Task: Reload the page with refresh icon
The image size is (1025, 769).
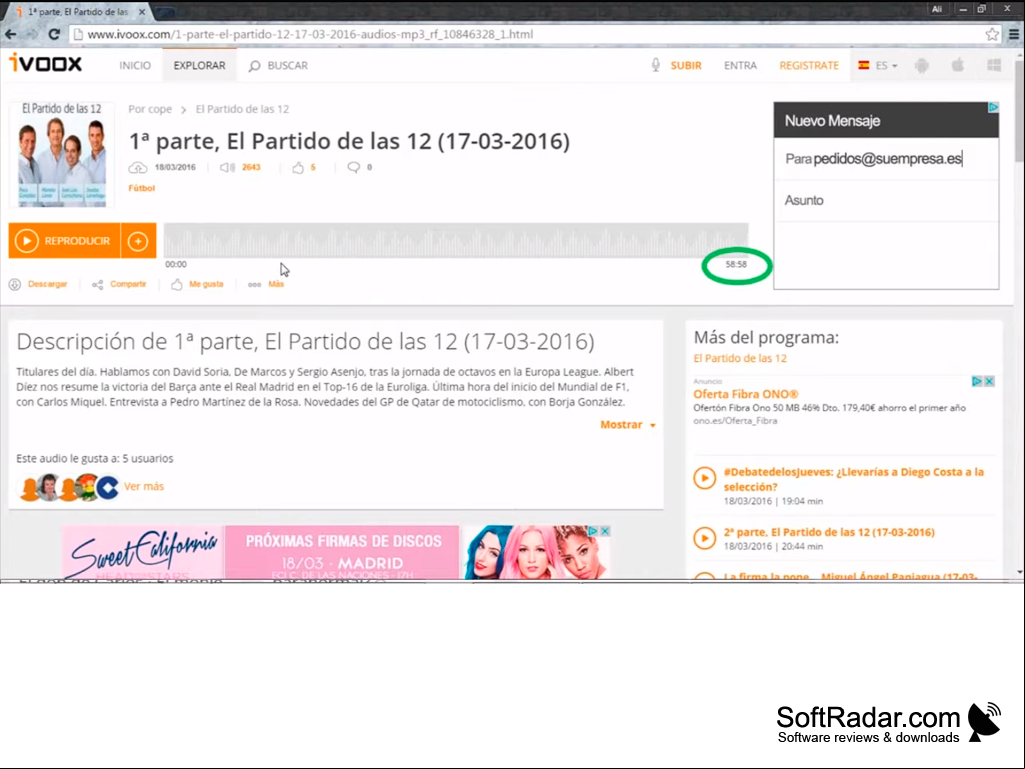Action: click(x=54, y=34)
